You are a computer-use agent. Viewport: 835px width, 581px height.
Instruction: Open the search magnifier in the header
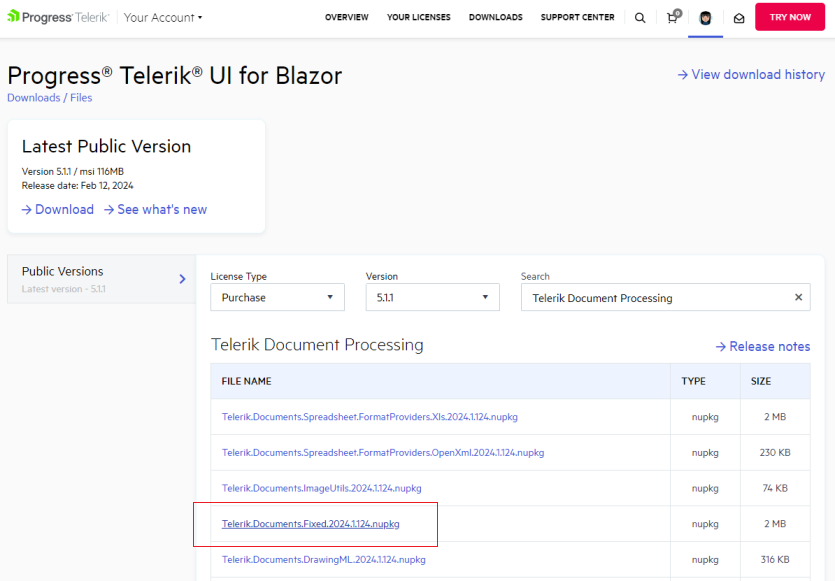(x=640, y=17)
